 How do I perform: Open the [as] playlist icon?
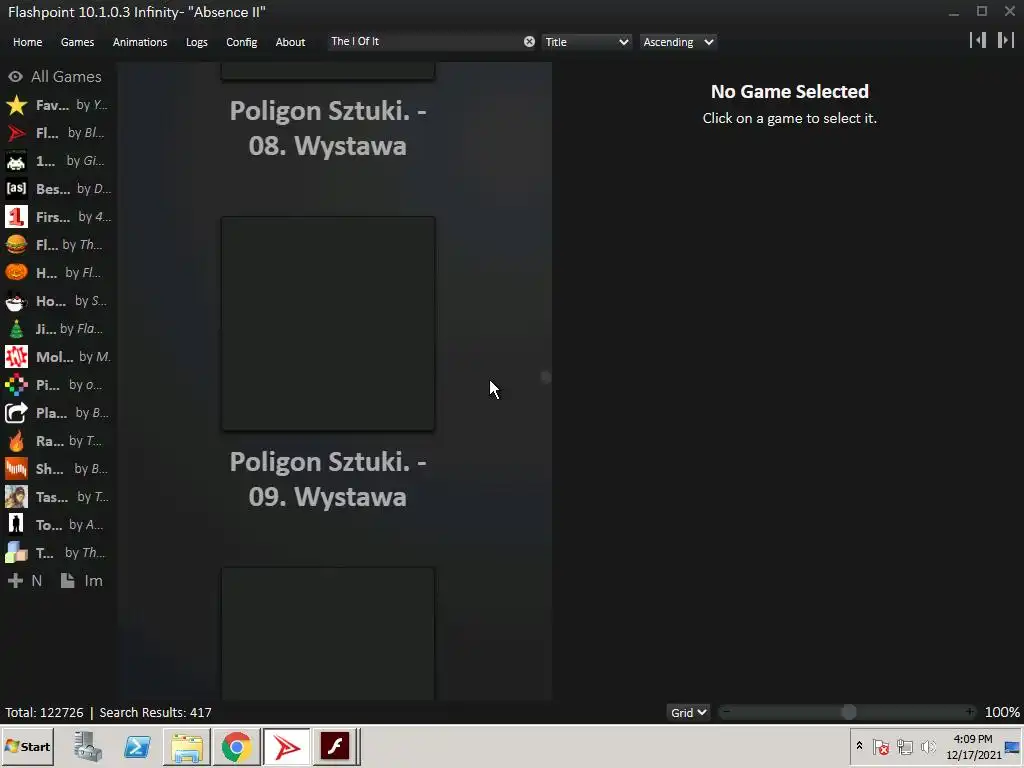point(16,189)
